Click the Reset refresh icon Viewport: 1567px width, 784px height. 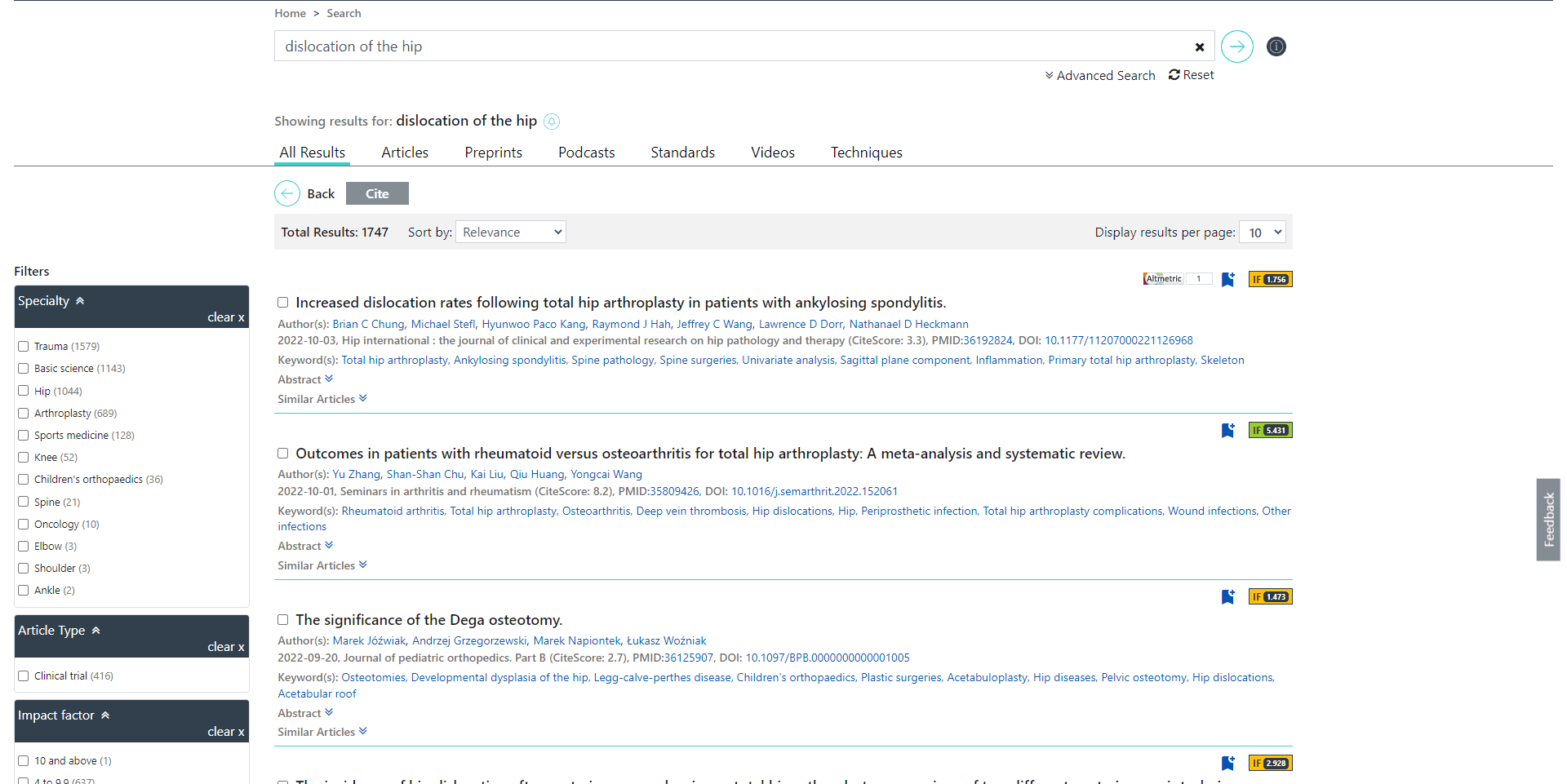pyautogui.click(x=1174, y=75)
